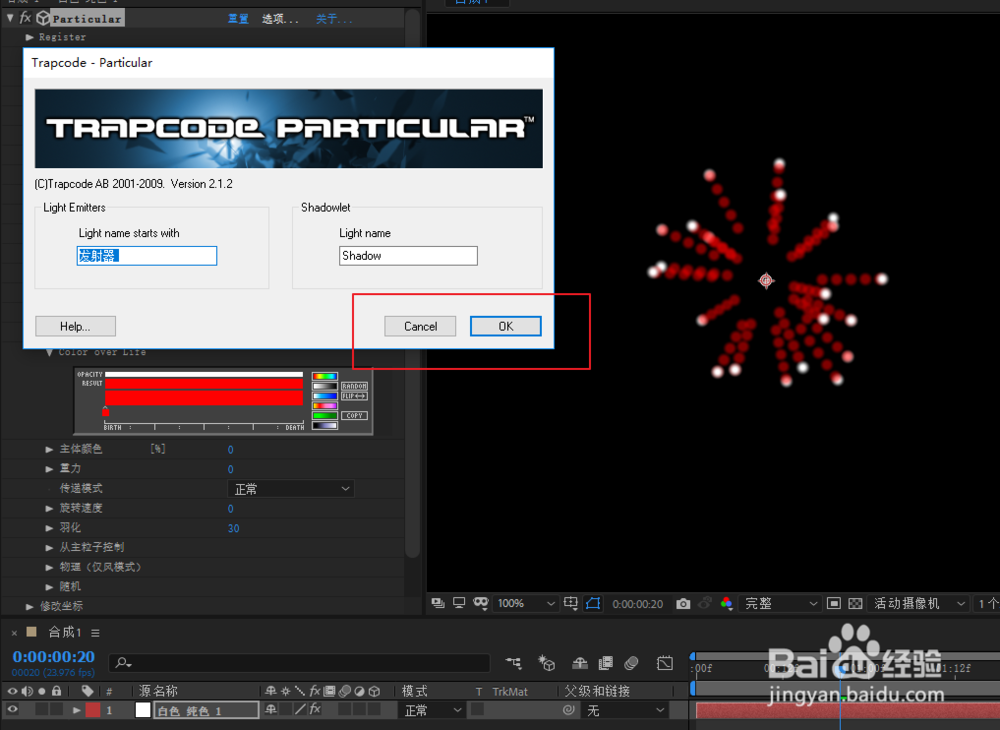Select the white-to-blue gradient preset

point(325,396)
